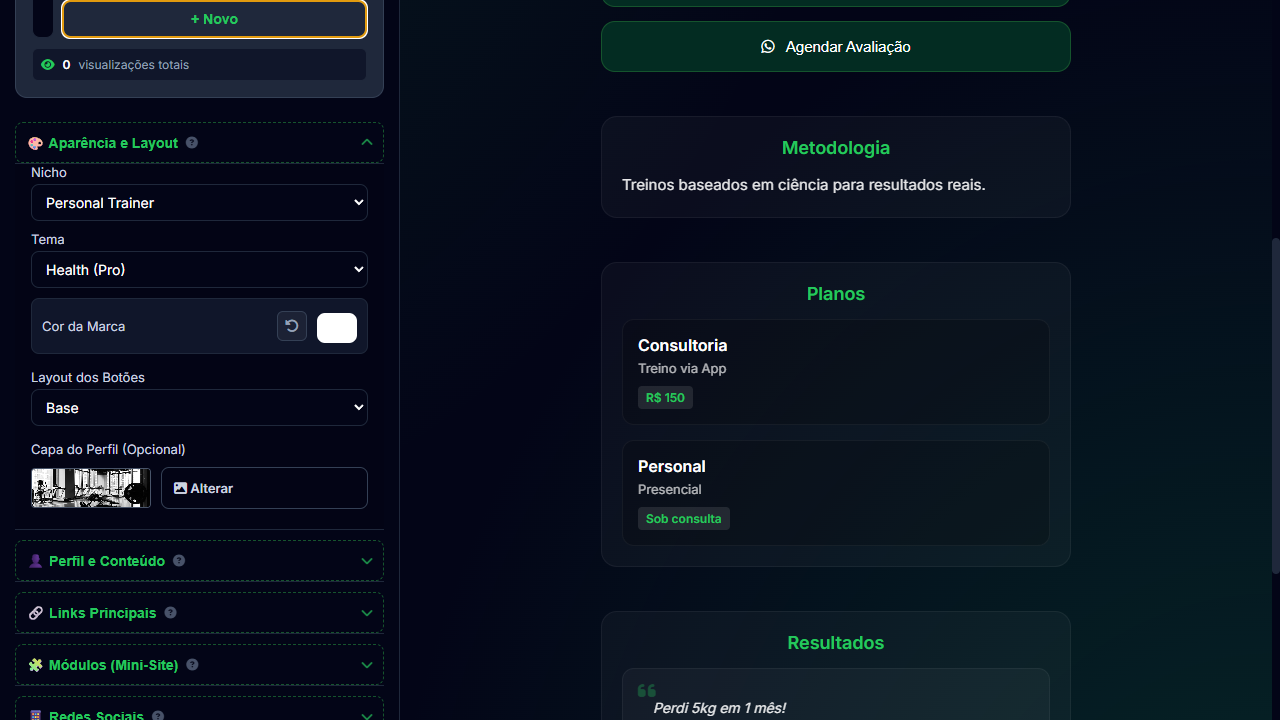Expand the Links Principais section
This screenshot has height=720, width=1280.
[x=366, y=613]
